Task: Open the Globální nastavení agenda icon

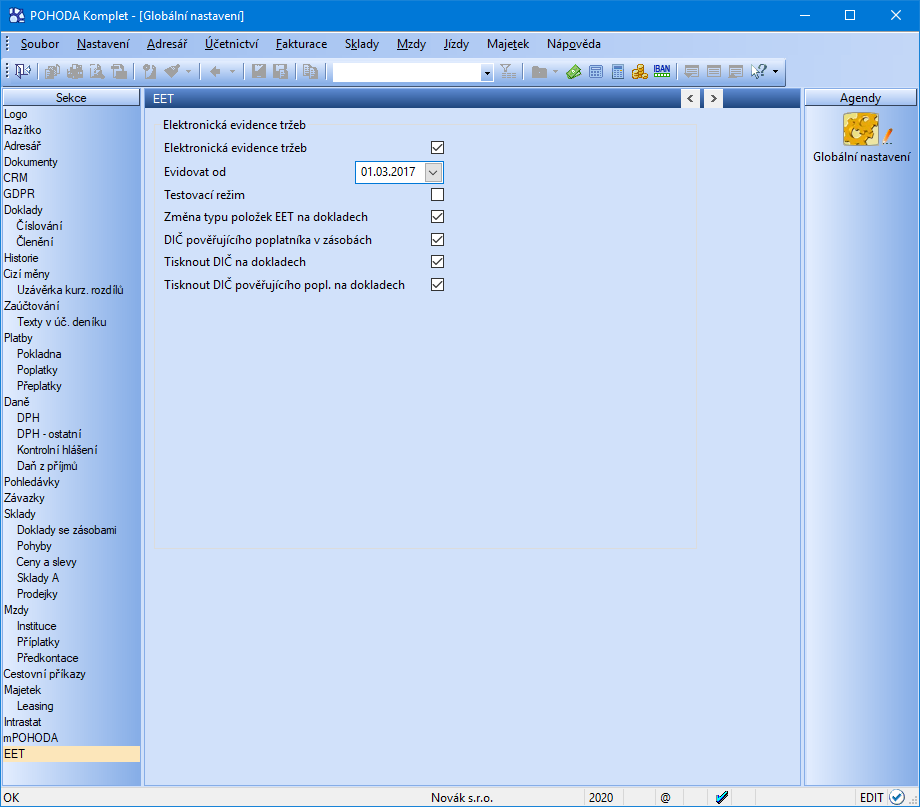Action: (x=860, y=131)
